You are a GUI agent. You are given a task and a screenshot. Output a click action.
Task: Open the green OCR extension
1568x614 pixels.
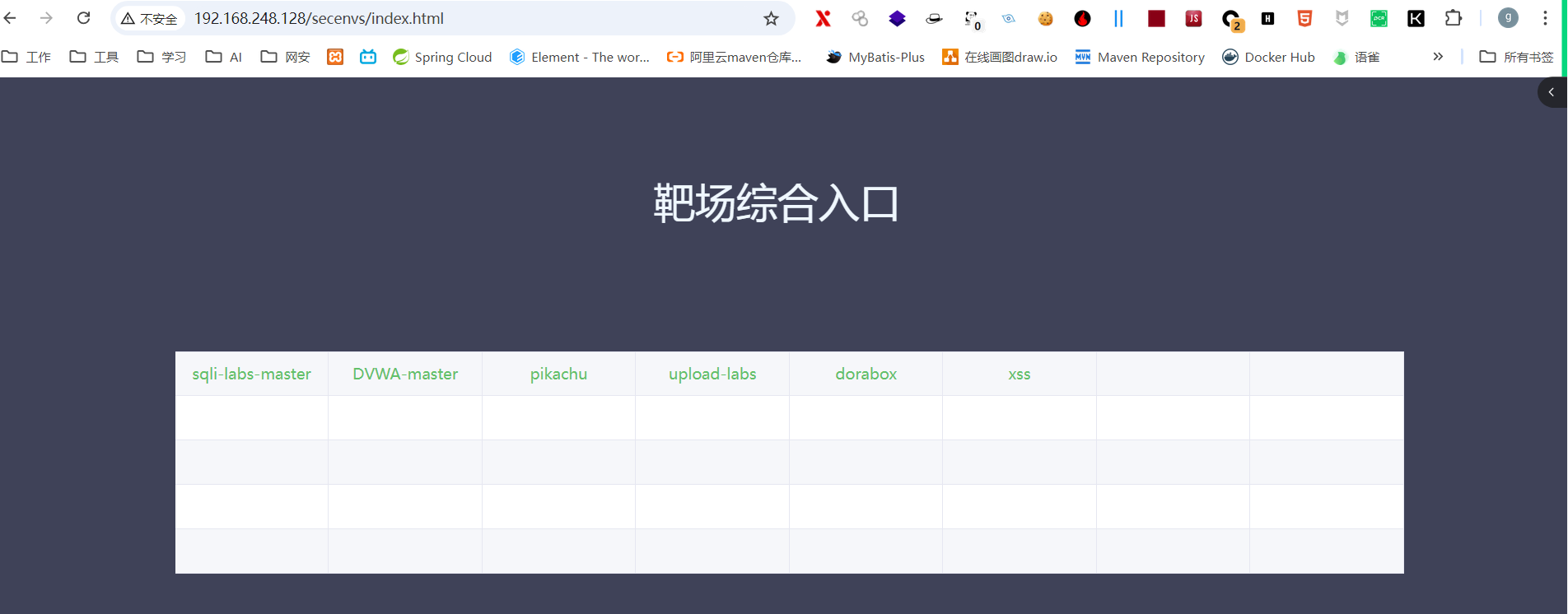click(x=1379, y=18)
